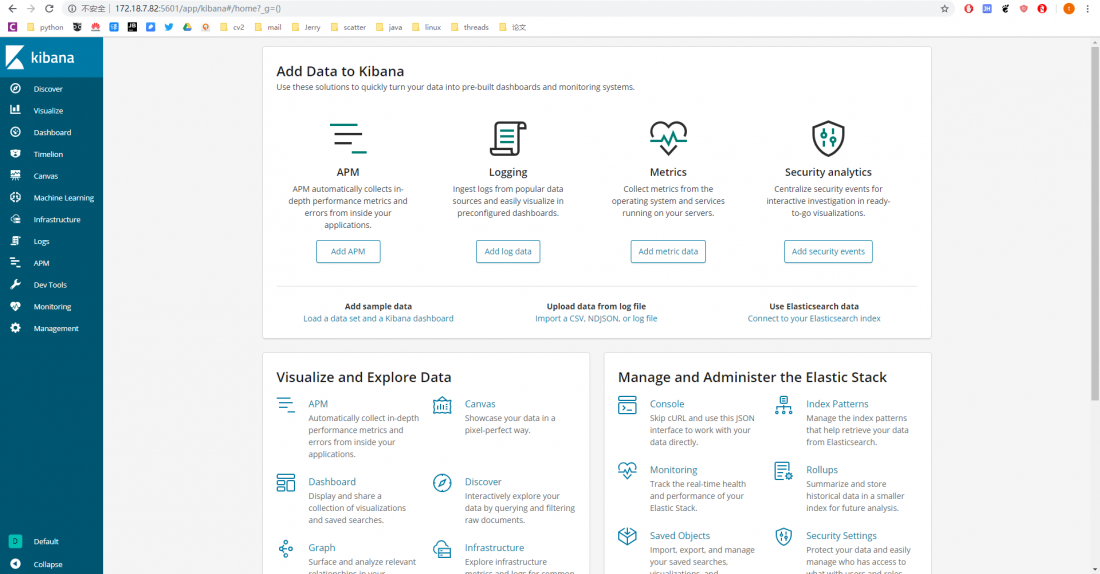The height and width of the screenshot is (574, 1100).
Task: Open the linux bookmarks folder
Action: pos(427,27)
